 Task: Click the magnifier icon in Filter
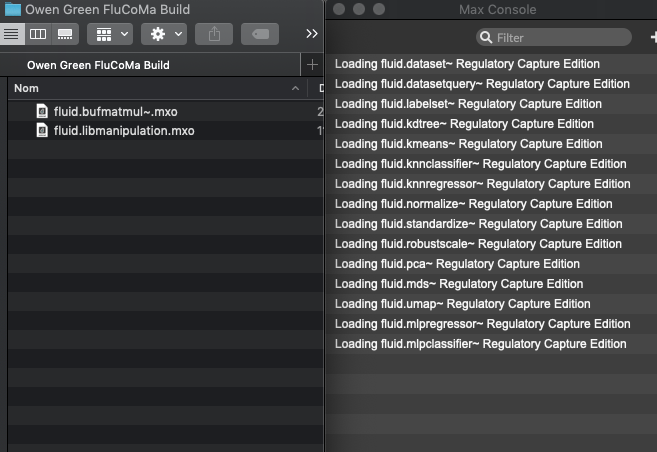point(486,38)
